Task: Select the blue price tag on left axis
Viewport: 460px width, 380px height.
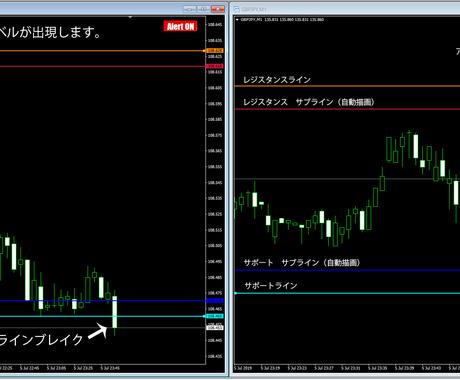Action: tap(215, 301)
